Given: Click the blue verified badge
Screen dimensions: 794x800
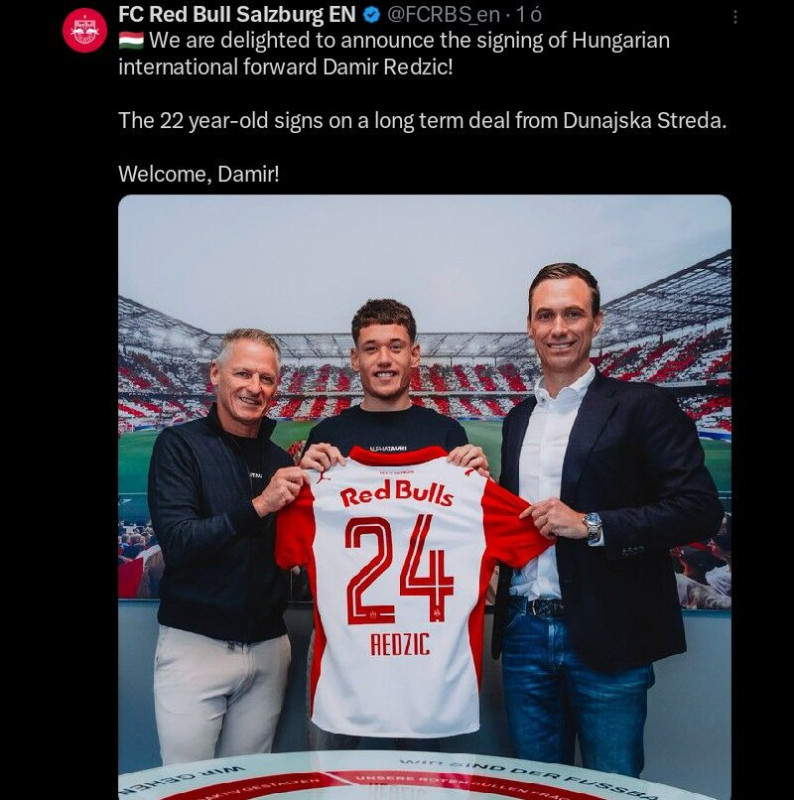Looking at the screenshot, I should (x=371, y=15).
